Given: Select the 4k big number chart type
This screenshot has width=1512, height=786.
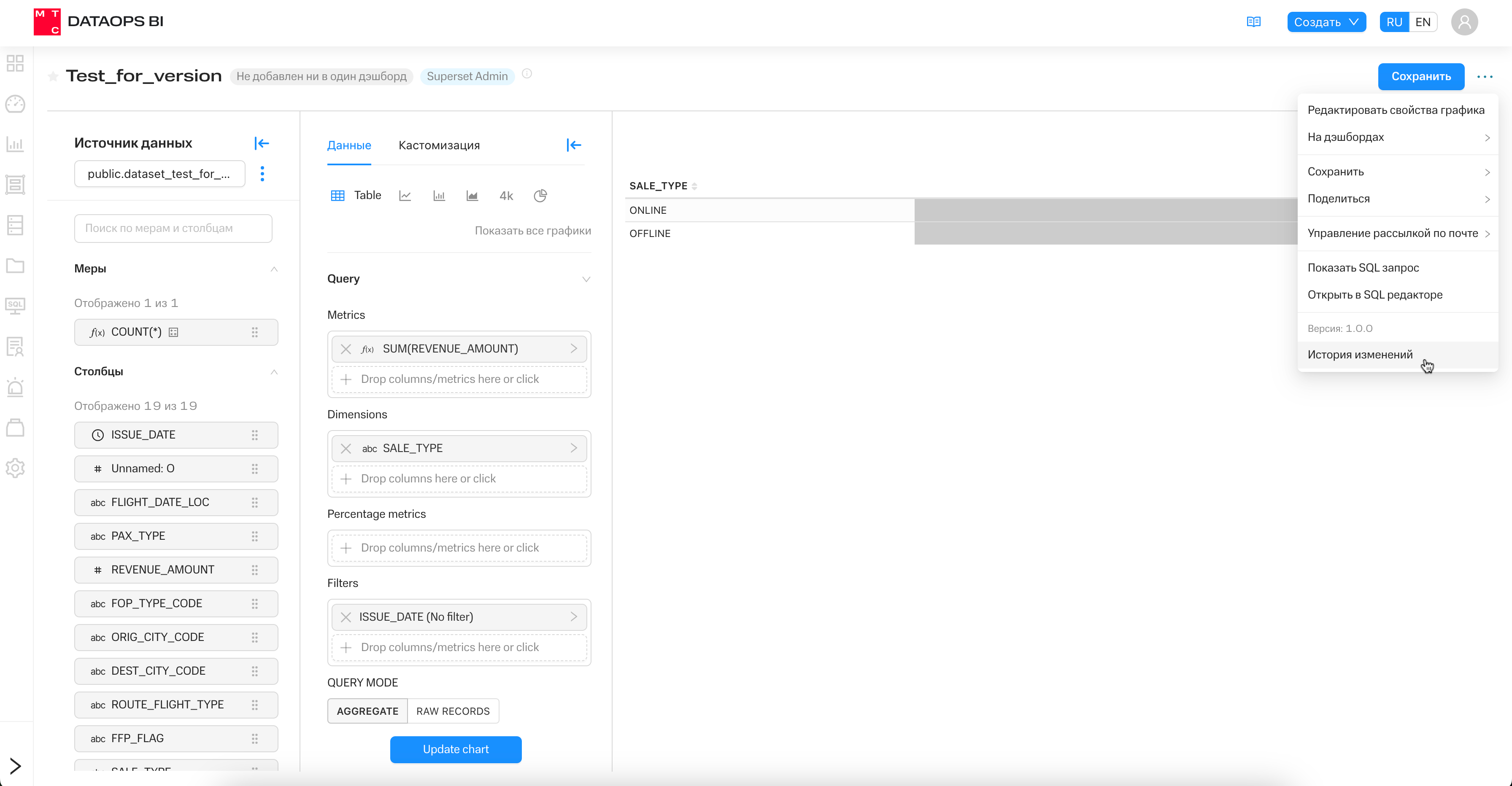Looking at the screenshot, I should point(506,195).
